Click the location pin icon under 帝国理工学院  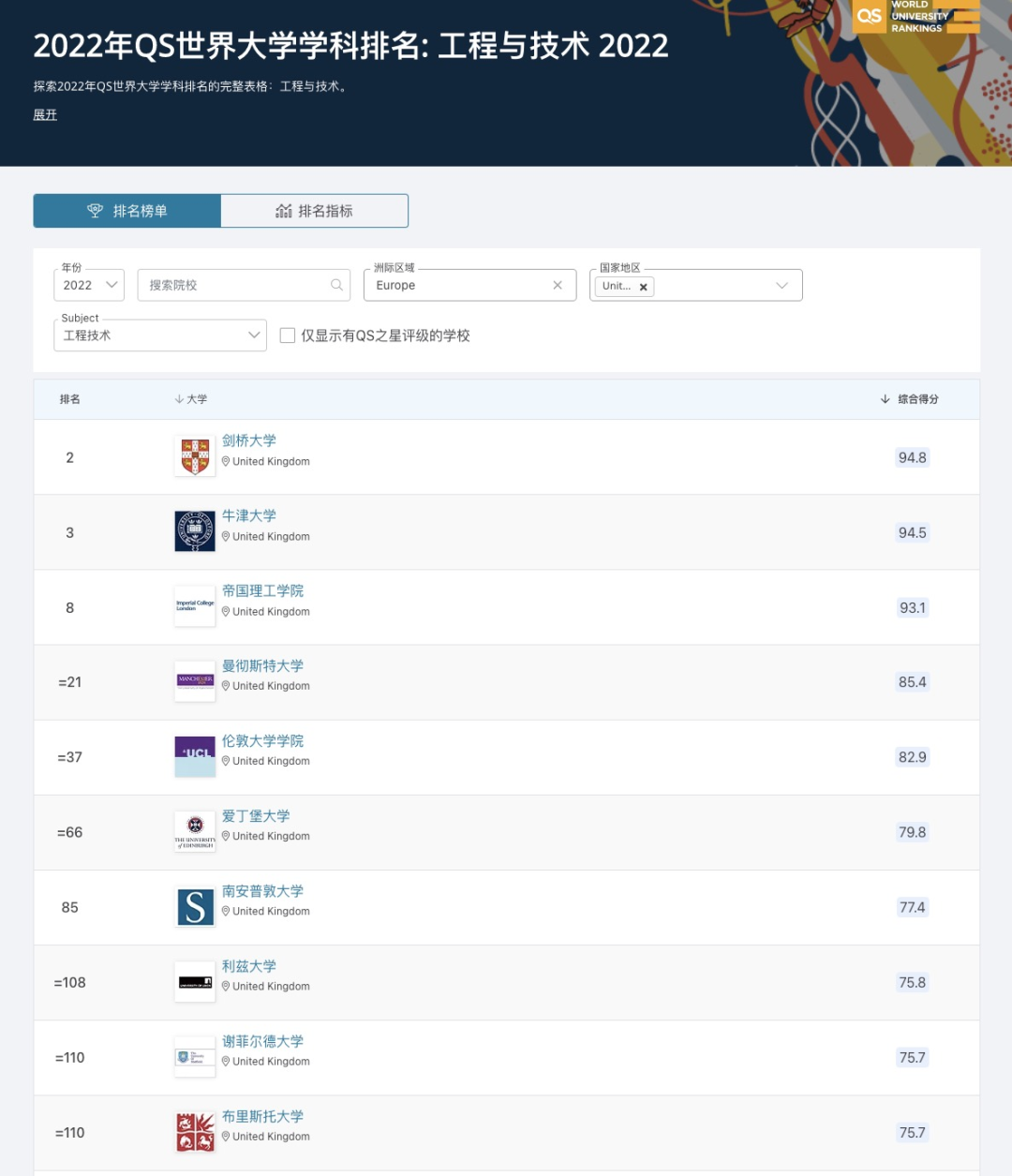click(226, 611)
